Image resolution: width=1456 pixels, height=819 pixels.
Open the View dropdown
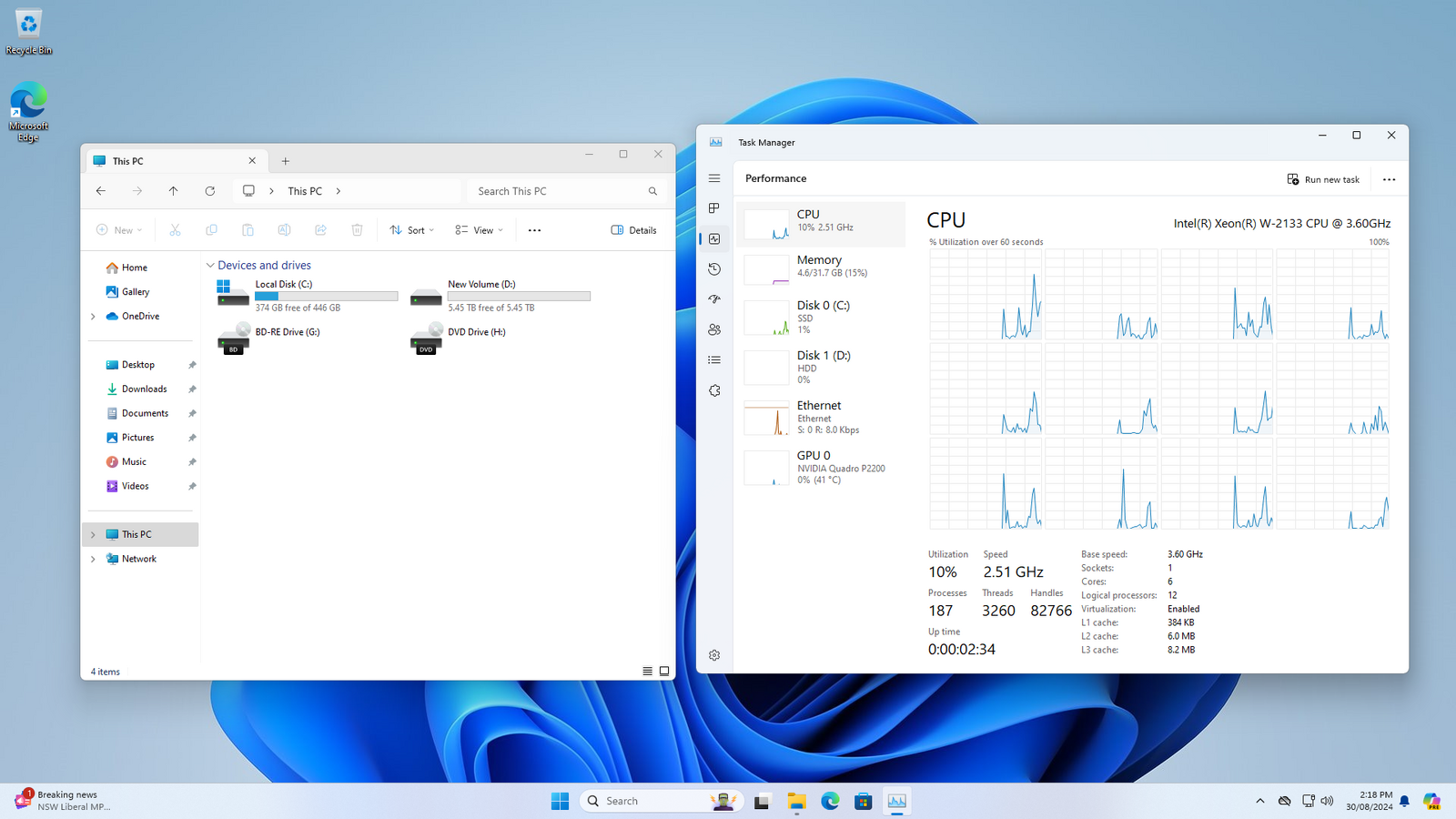tap(479, 230)
